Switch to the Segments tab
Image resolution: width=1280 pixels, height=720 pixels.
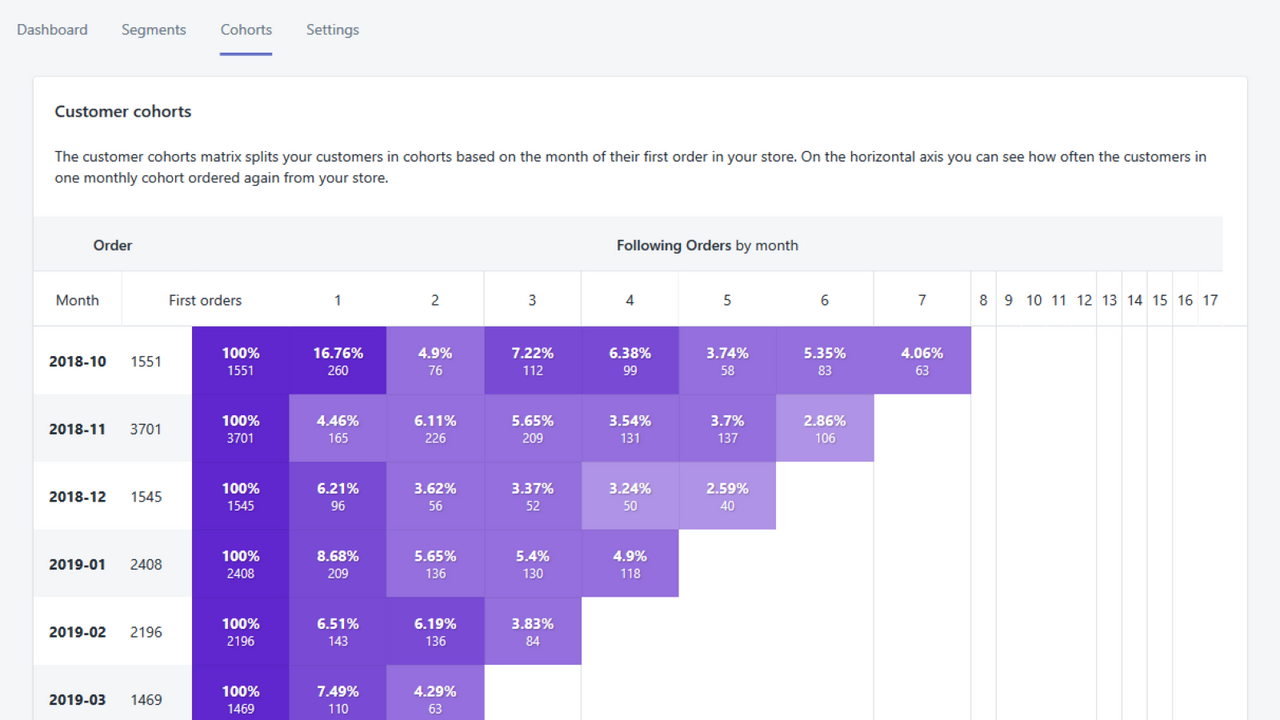point(153,30)
